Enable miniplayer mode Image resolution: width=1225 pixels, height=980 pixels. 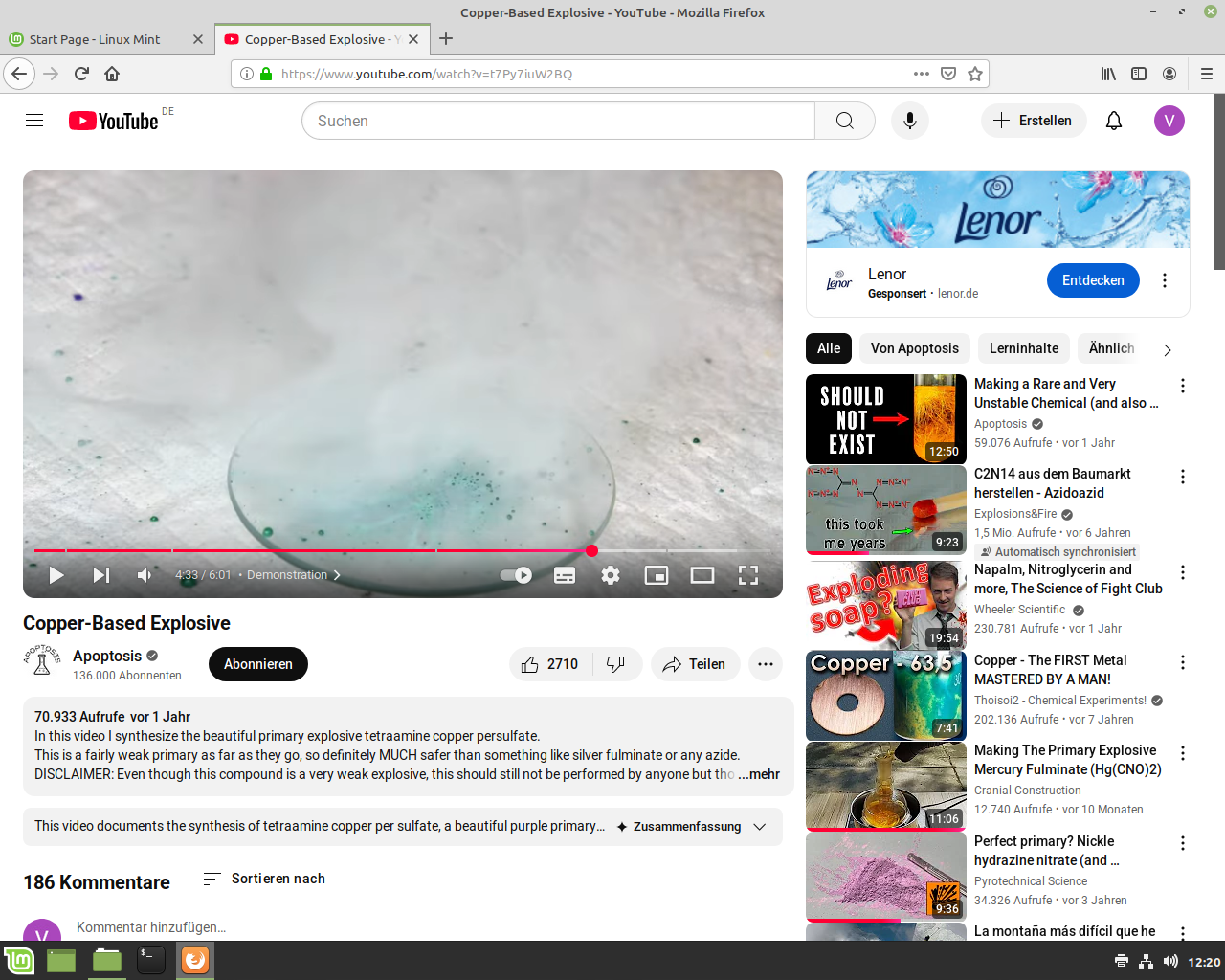click(x=657, y=575)
